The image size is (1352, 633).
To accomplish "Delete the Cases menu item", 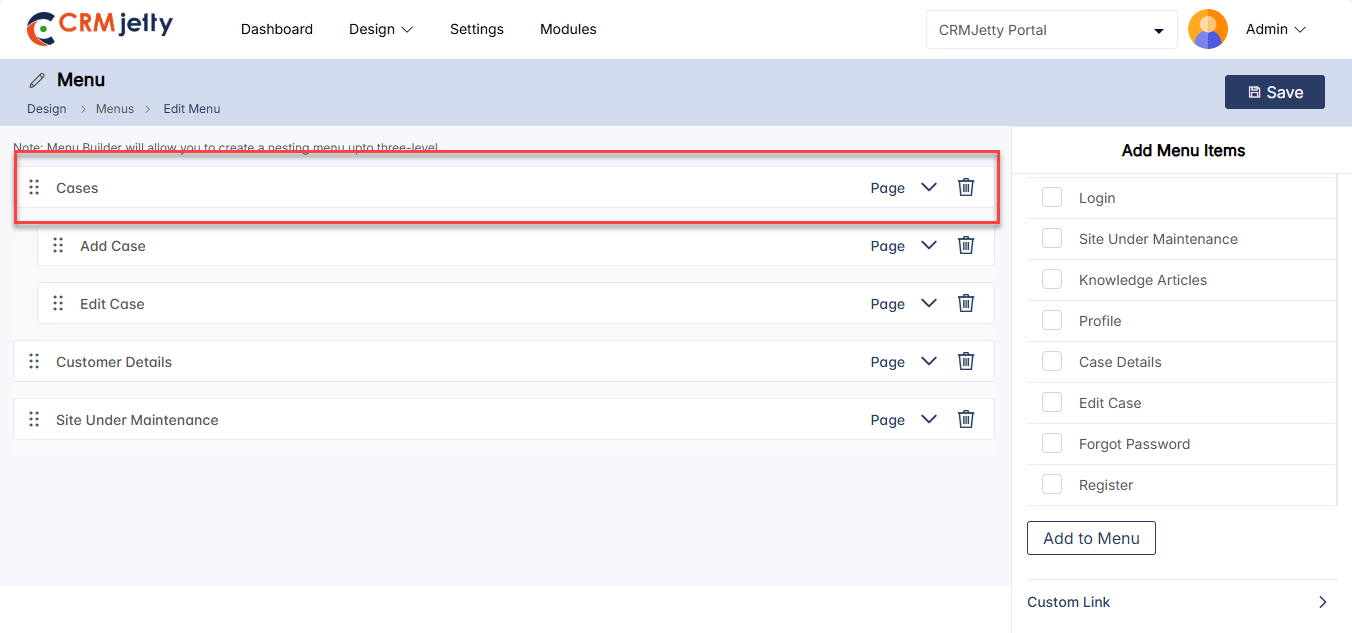I will tap(965, 187).
